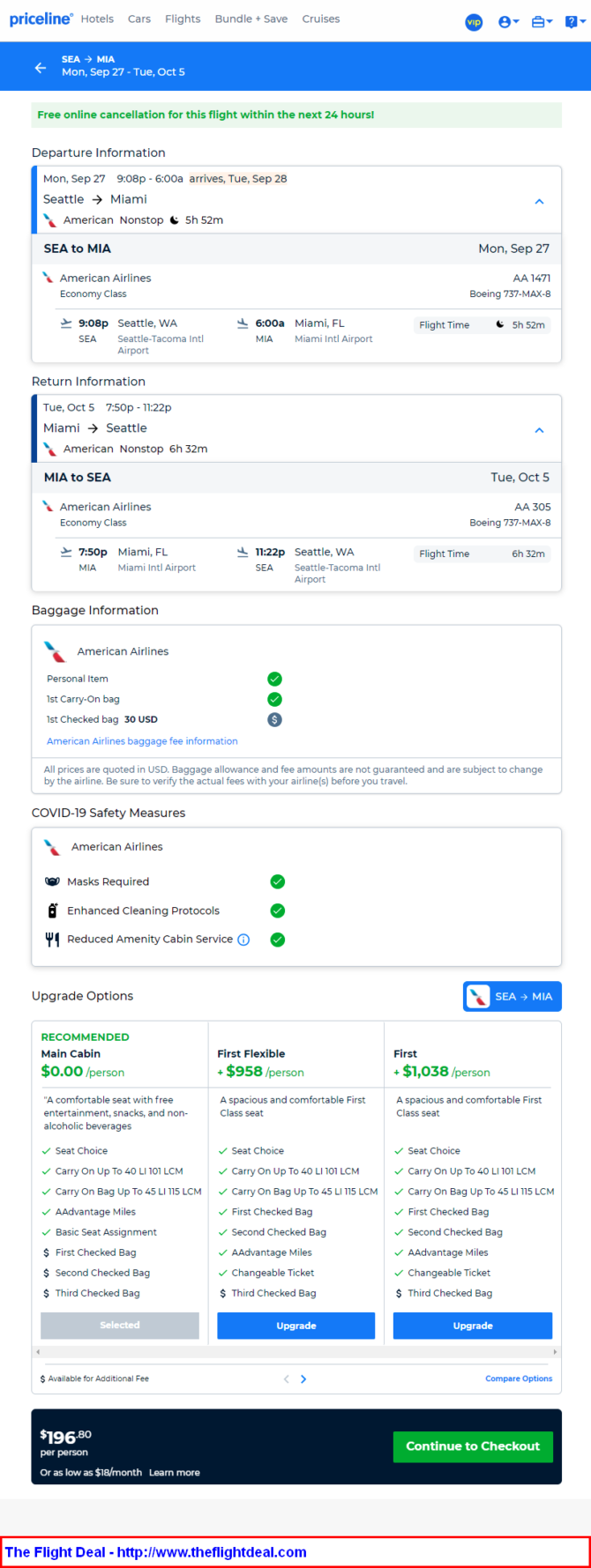The image size is (591, 1568).
Task: Click Continue to Checkout
Action: pos(473,1446)
